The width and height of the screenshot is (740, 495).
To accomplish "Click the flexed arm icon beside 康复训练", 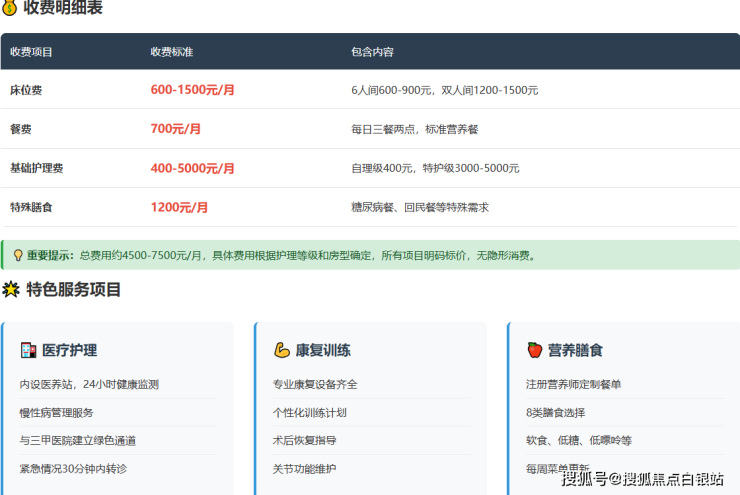I will (x=281, y=350).
